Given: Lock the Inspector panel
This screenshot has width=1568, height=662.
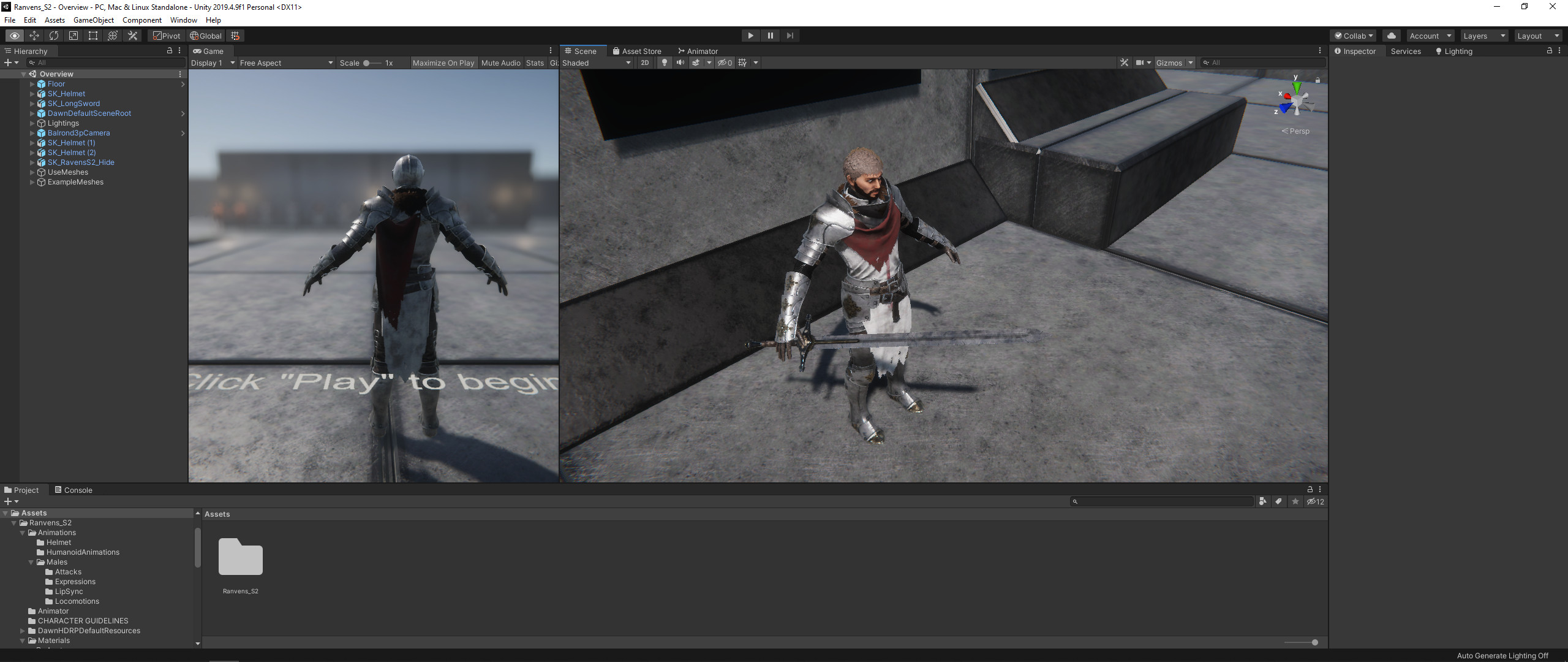Looking at the screenshot, I should [1550, 51].
